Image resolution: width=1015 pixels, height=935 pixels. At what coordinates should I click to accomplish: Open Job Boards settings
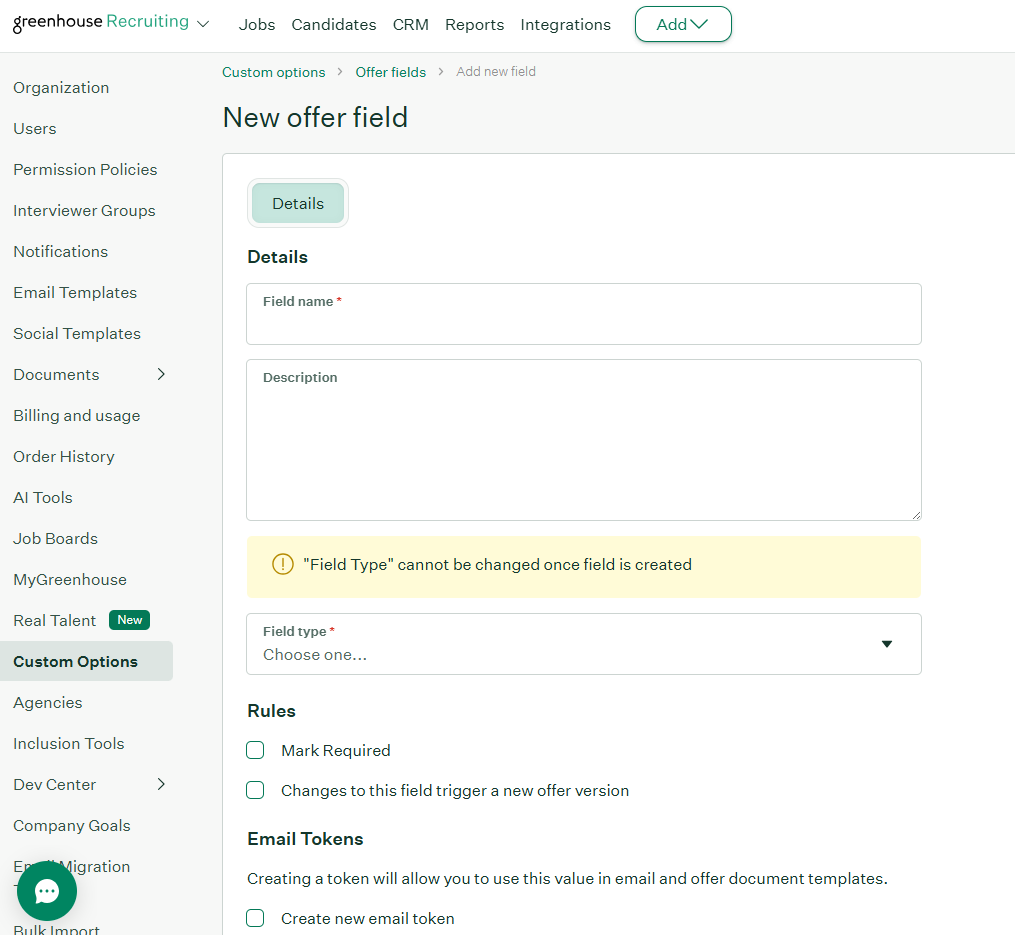56,538
